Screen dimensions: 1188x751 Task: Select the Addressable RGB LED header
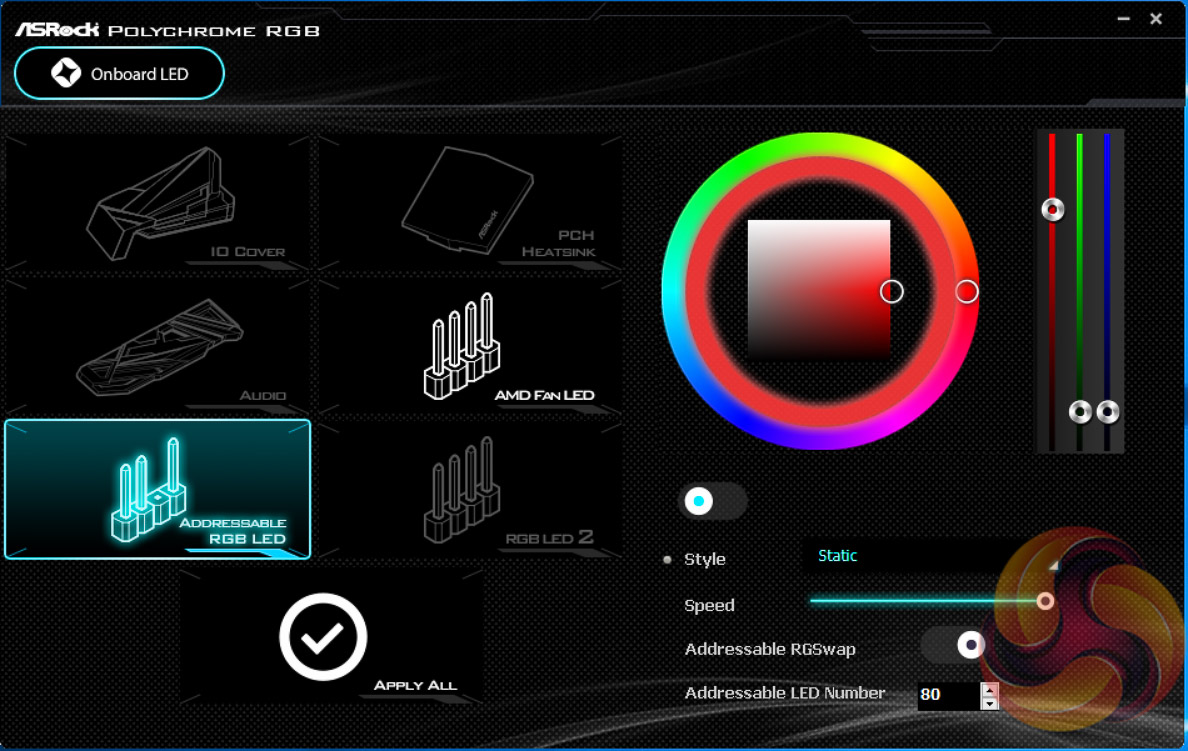[x=158, y=490]
